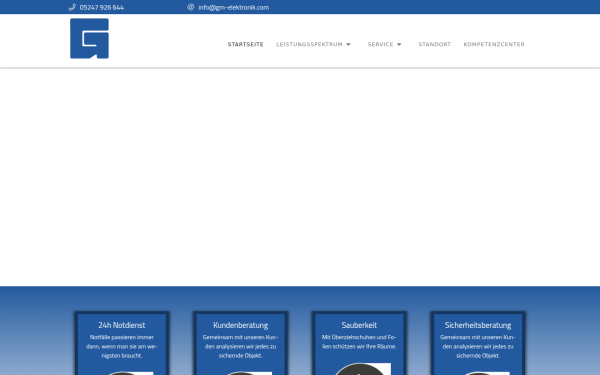Select the Sauberkeit card heading
This screenshot has width=600, height=375.
point(359,325)
